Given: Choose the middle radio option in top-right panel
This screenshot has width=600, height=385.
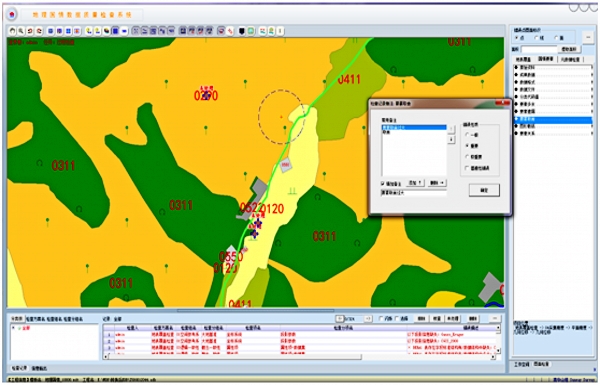Looking at the screenshot, I should 536,38.
